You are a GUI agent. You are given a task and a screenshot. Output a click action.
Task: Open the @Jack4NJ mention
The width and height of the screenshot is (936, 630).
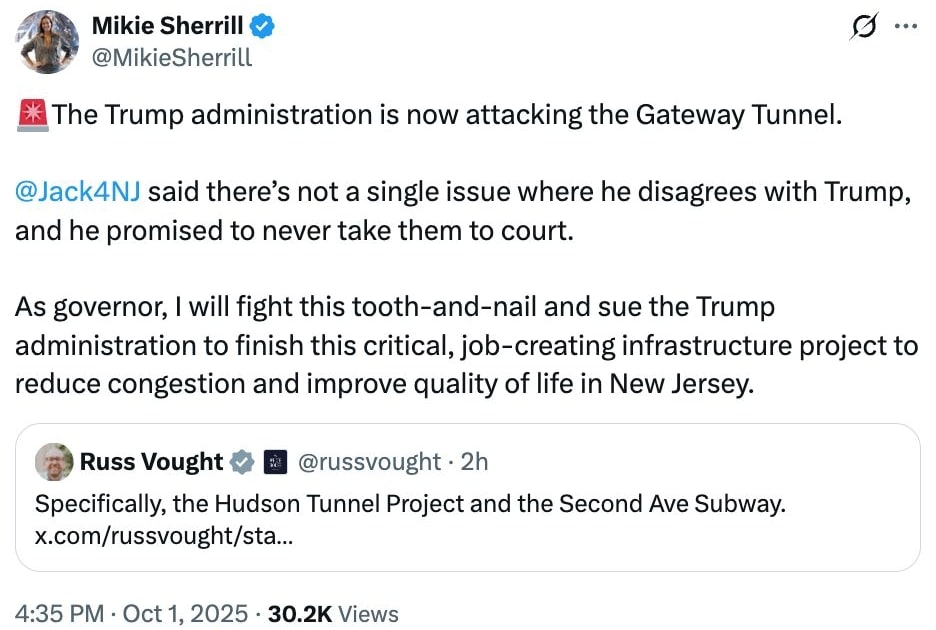(x=77, y=190)
